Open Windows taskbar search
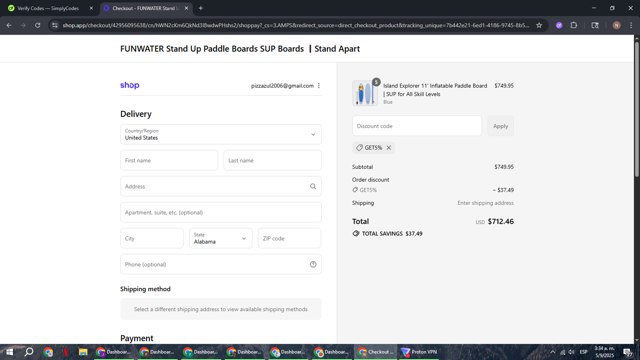Viewport: 640px width, 360px height. coord(29,352)
